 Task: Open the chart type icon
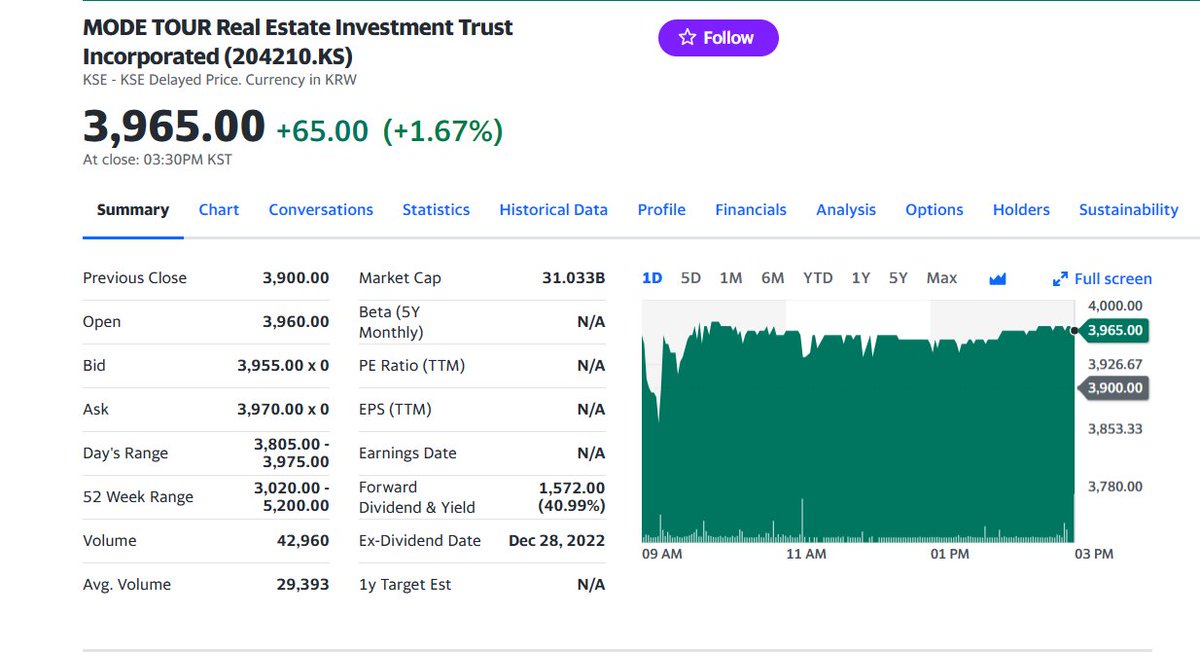(x=997, y=279)
